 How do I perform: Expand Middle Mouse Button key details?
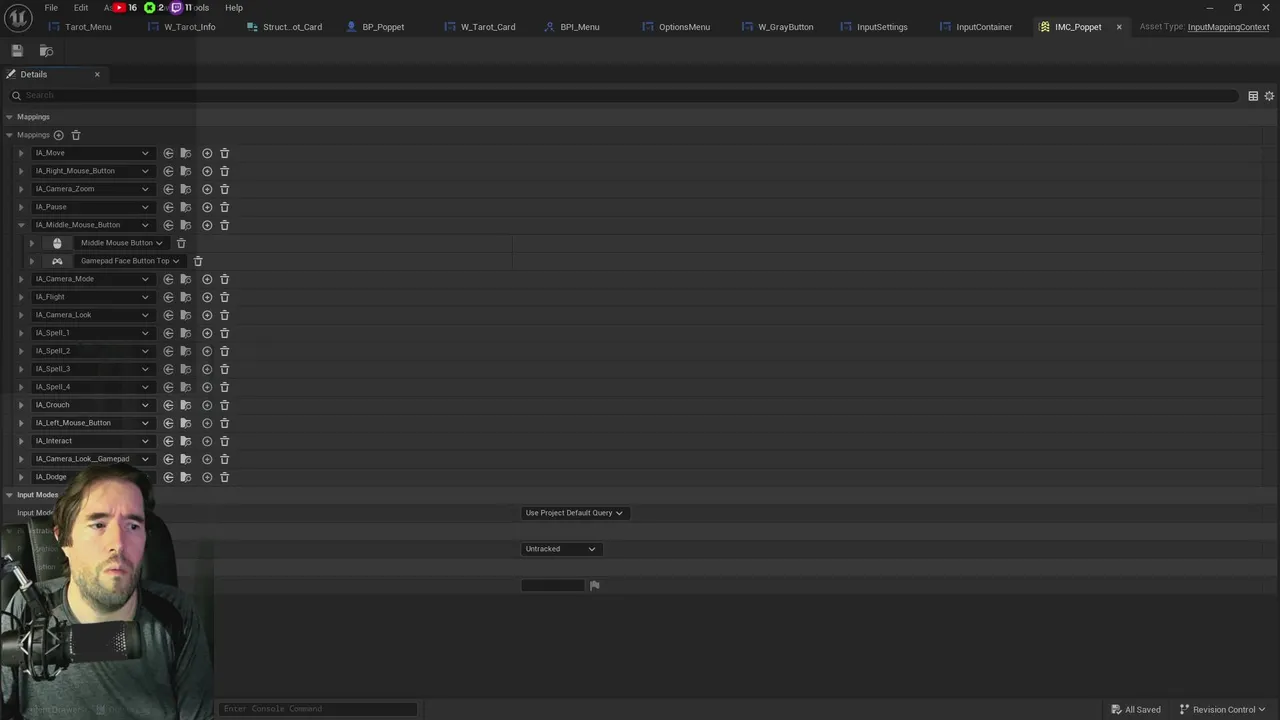point(32,243)
